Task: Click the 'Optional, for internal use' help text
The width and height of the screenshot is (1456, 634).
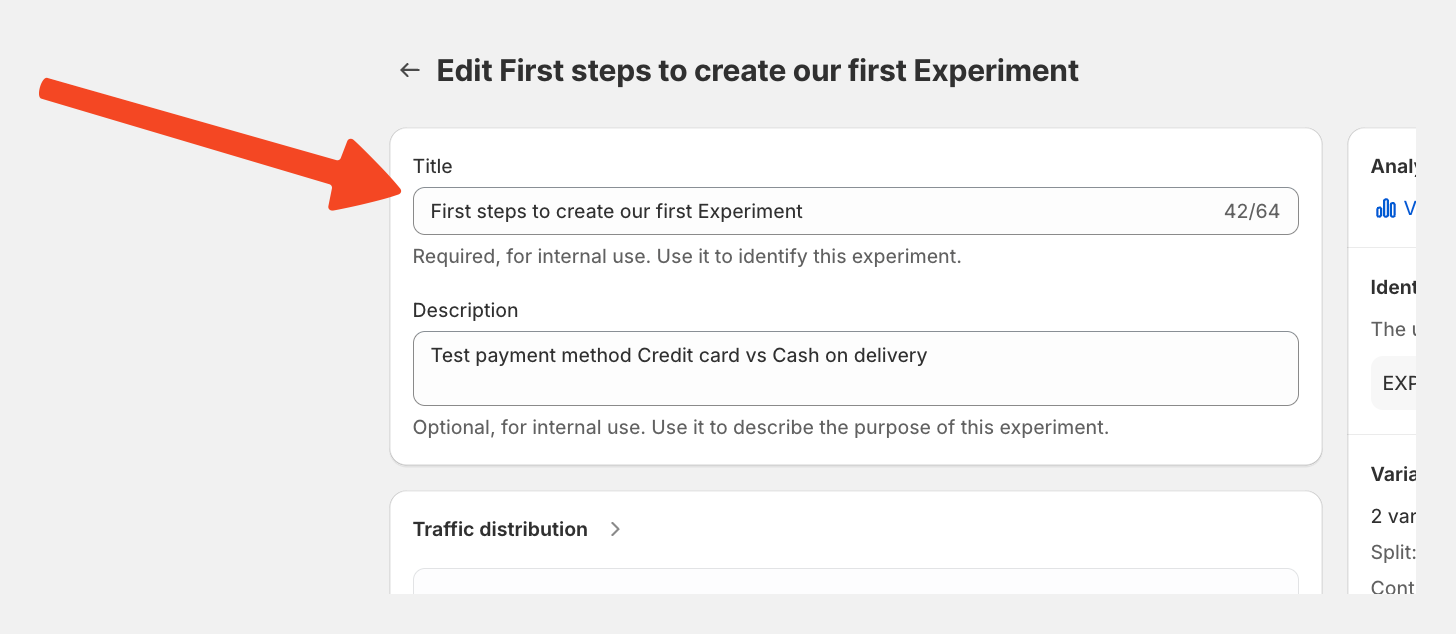Action: 760,427
